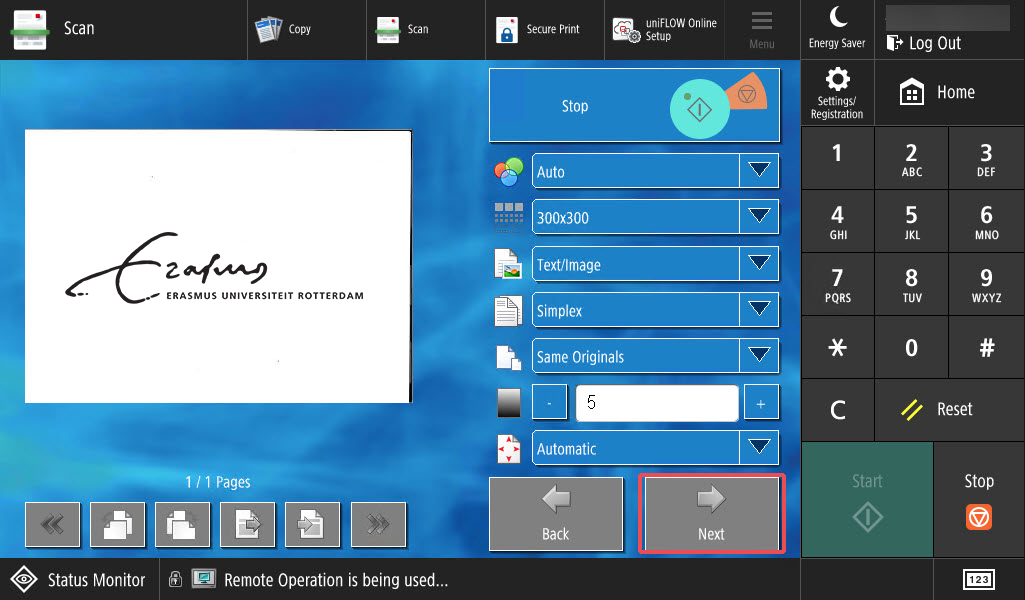1025x600 pixels.
Task: Open the Same Originals dropdown
Action: tap(656, 356)
